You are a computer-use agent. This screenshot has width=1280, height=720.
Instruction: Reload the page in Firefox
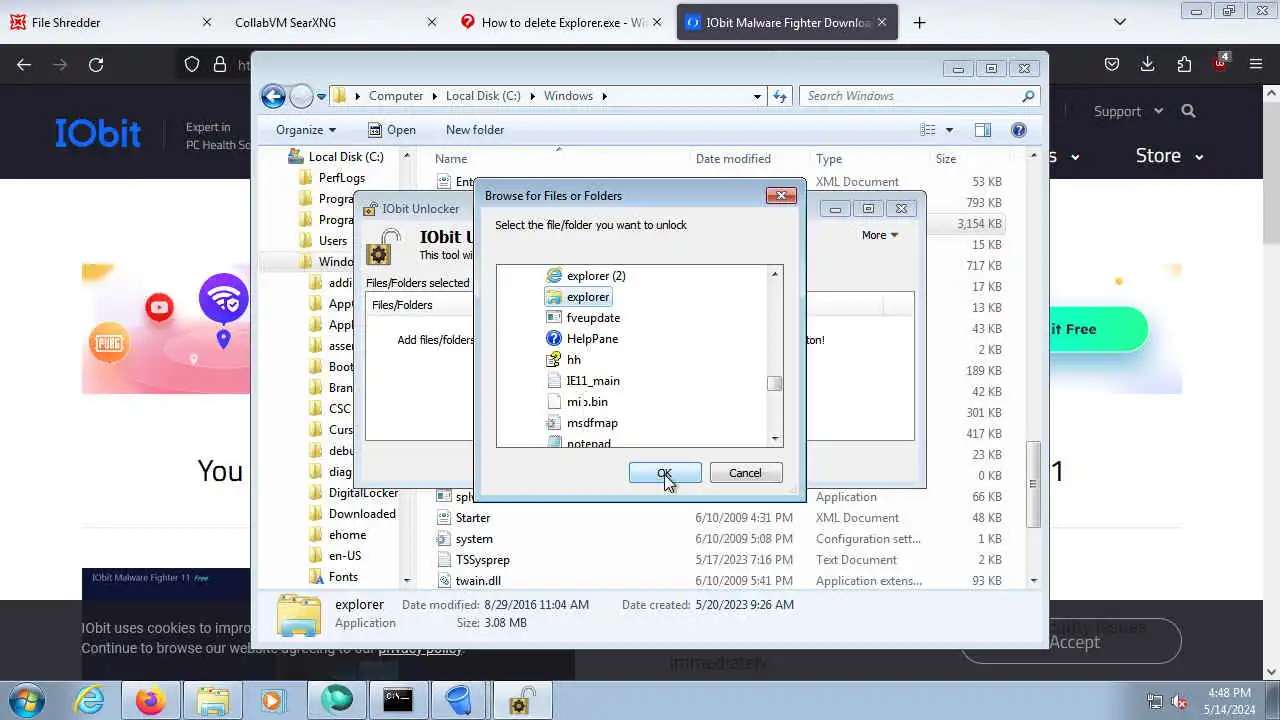coord(96,64)
